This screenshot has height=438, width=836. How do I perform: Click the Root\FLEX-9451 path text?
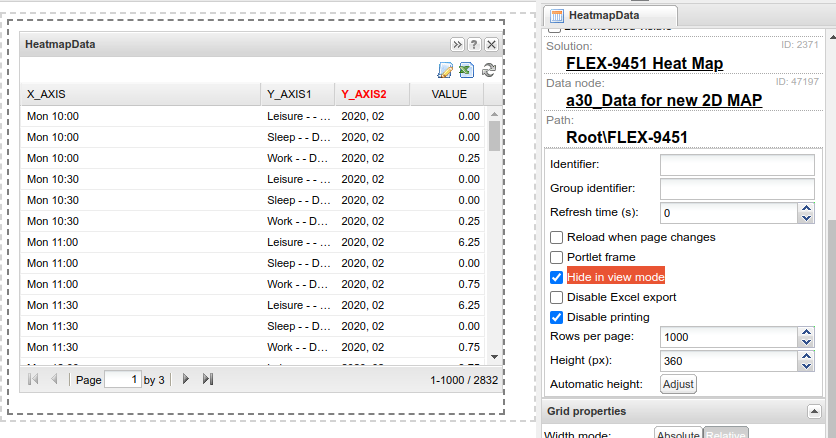(626, 137)
